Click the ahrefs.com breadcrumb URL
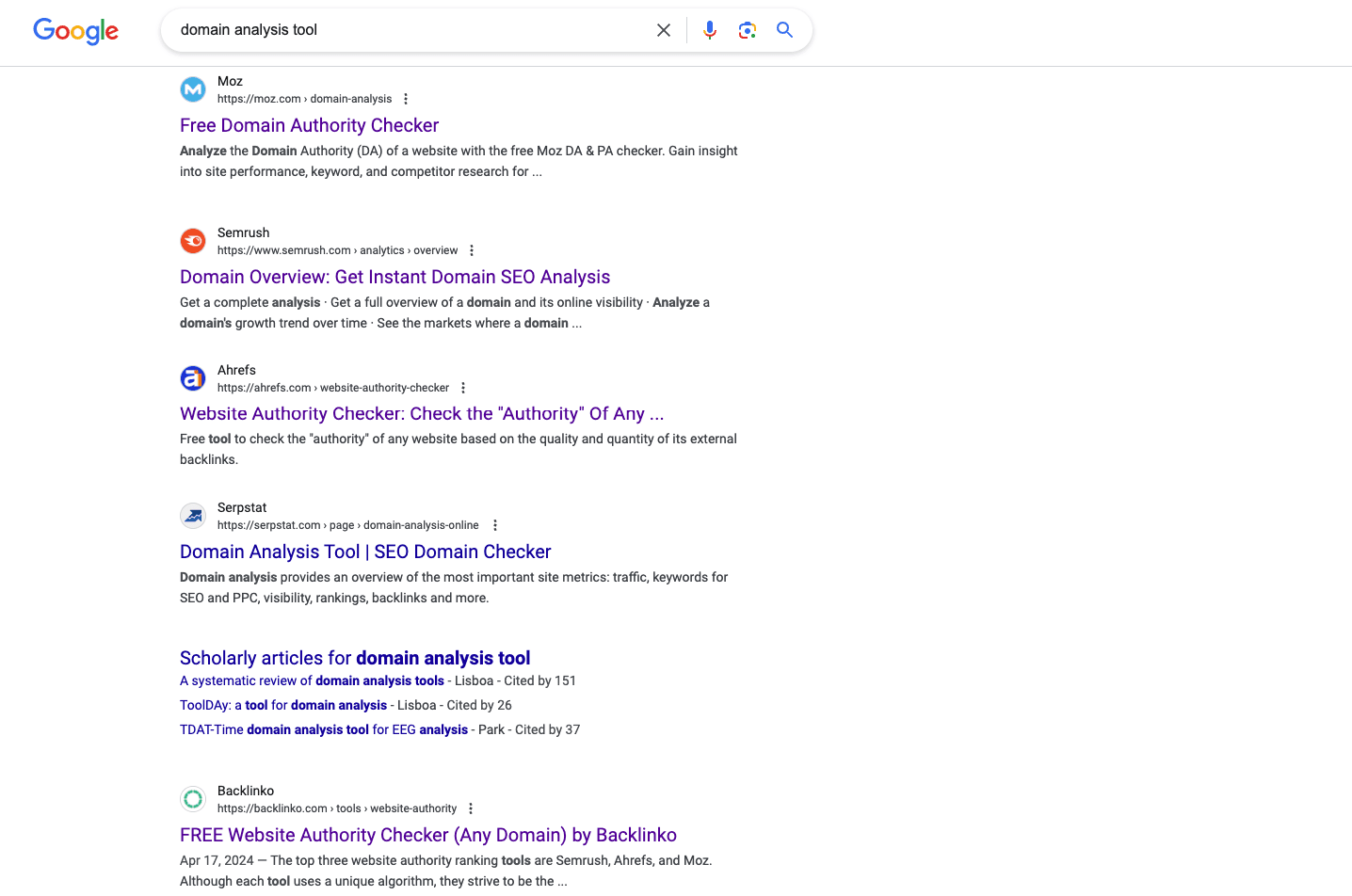 330,387
